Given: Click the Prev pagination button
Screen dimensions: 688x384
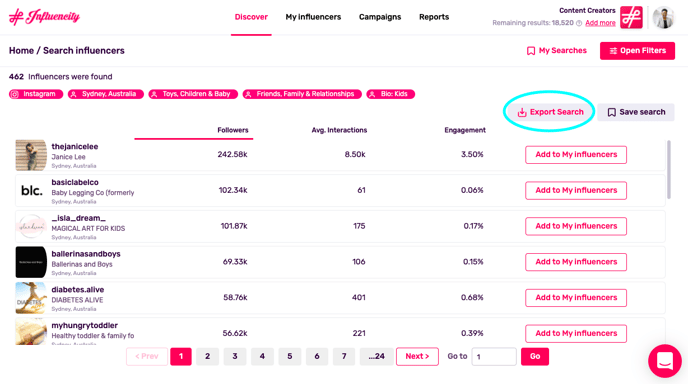Looking at the screenshot, I should (x=147, y=356).
